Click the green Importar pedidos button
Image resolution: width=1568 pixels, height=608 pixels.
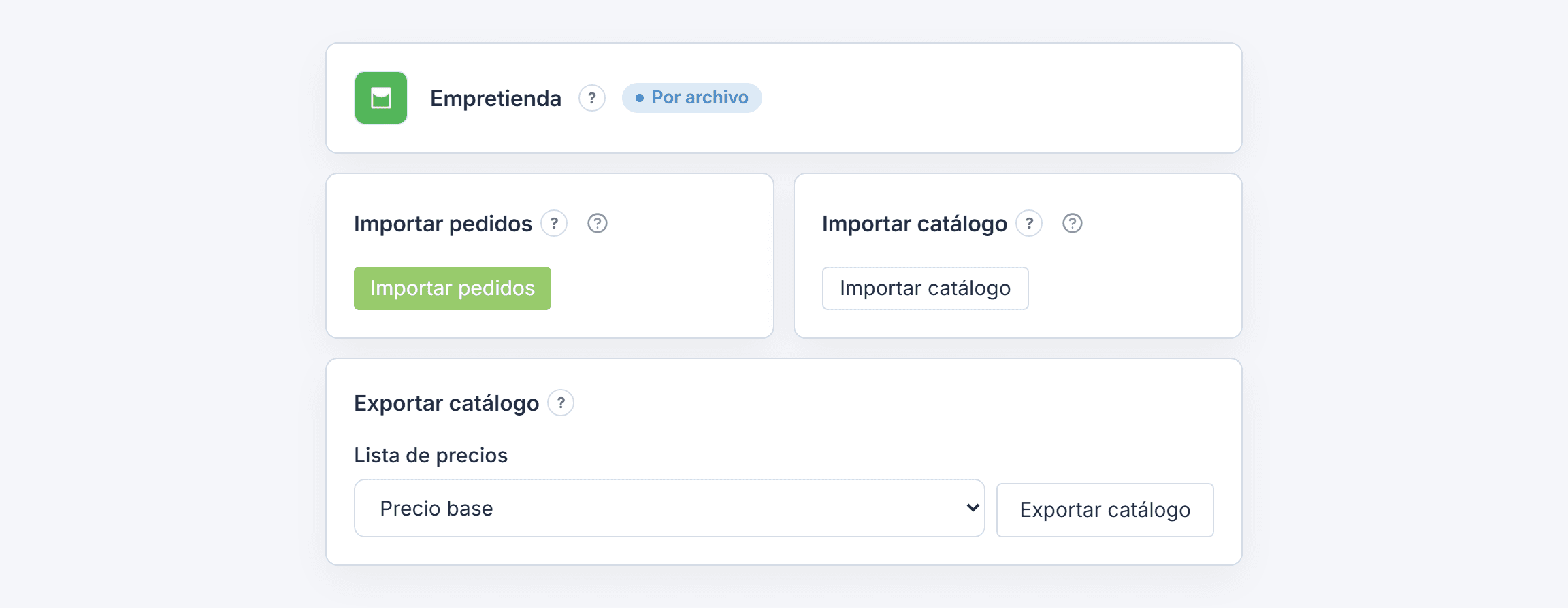click(453, 288)
